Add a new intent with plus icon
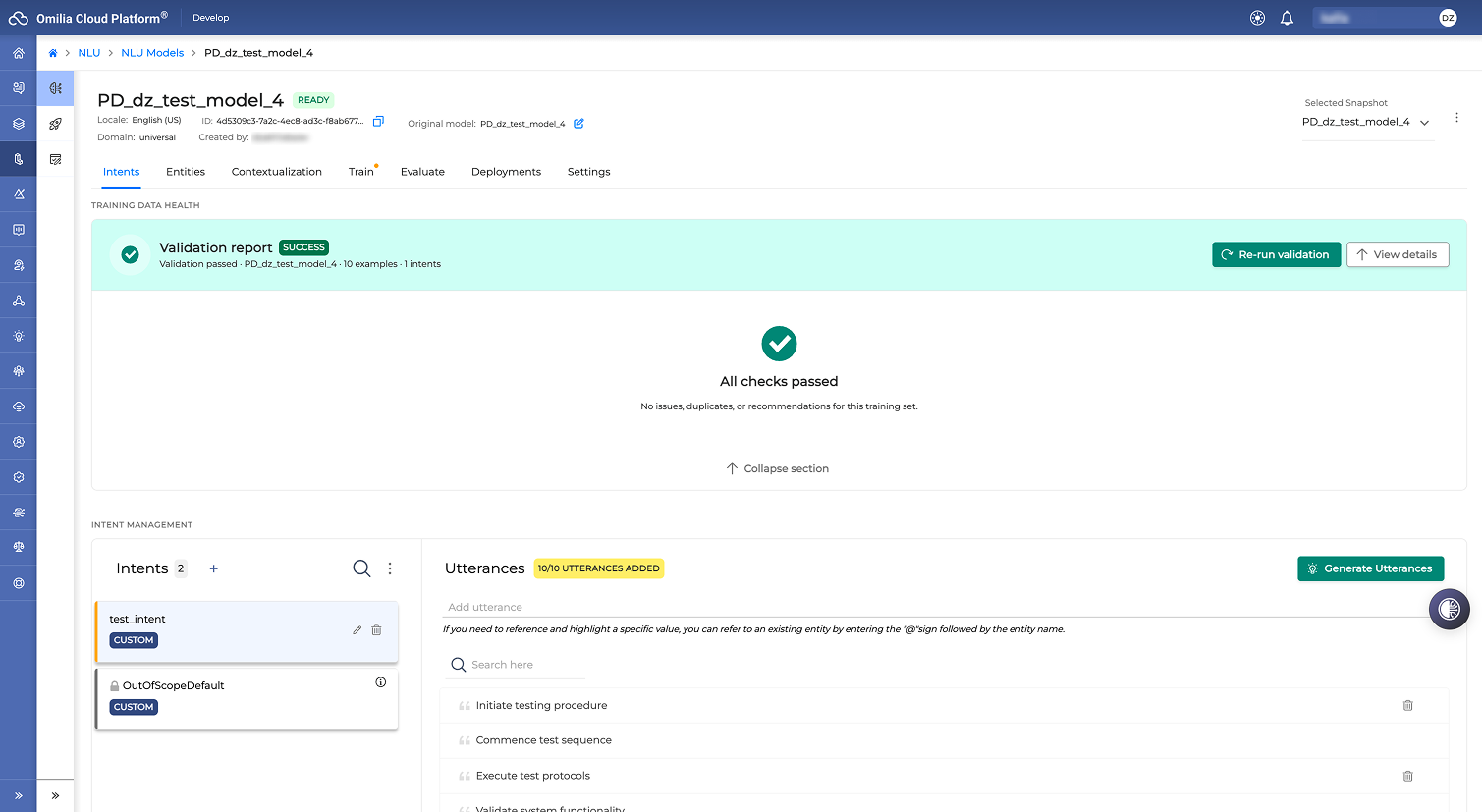The width and height of the screenshot is (1482, 812). click(x=213, y=568)
